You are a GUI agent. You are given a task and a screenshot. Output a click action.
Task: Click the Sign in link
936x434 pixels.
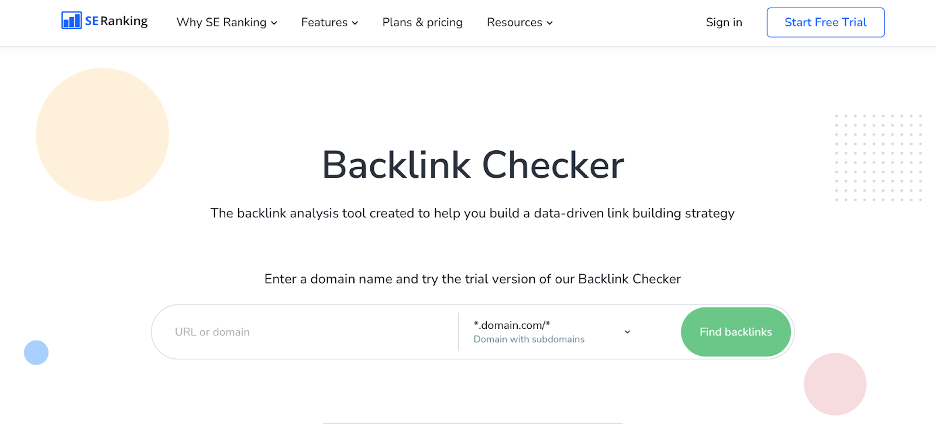tap(724, 22)
